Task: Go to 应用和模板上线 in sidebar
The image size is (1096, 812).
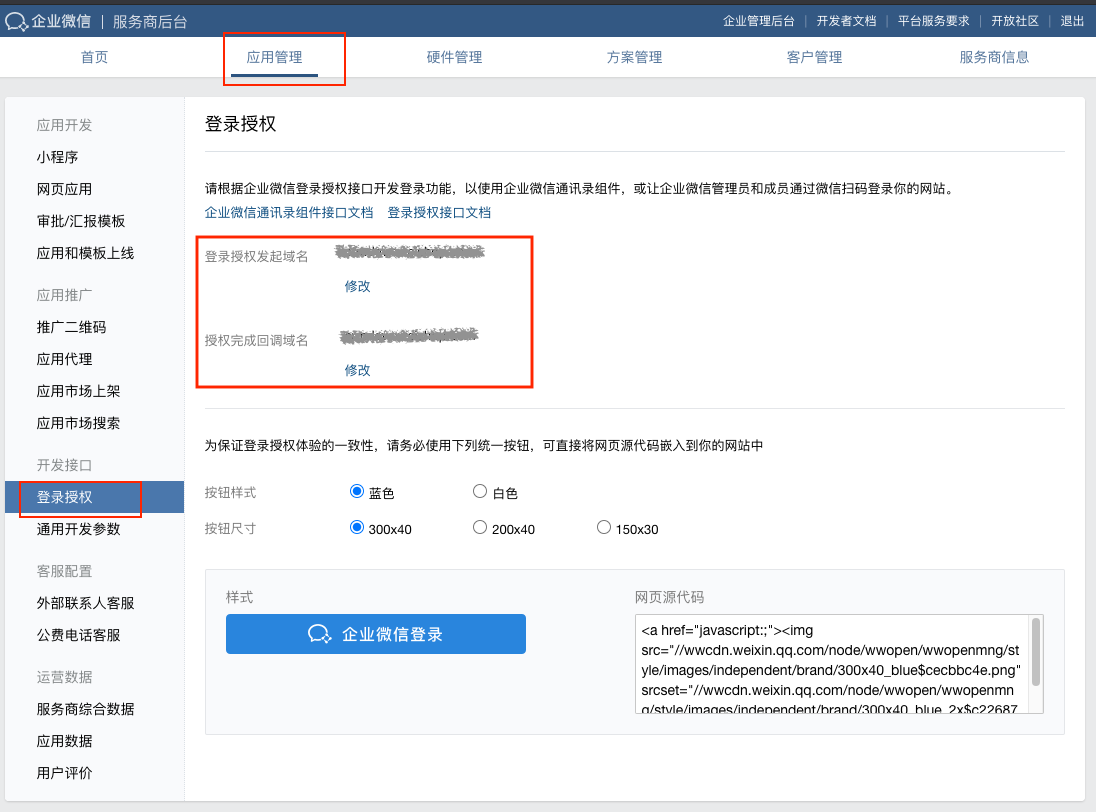Action: (x=85, y=253)
